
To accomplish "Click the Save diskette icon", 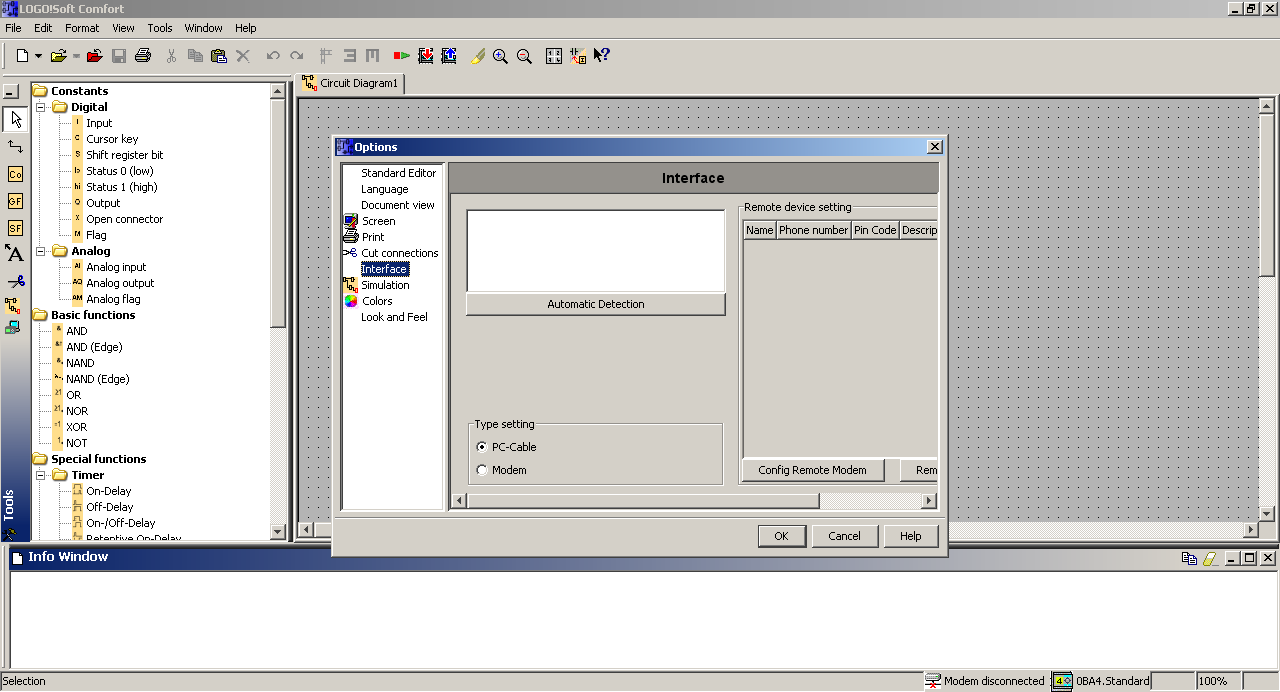I will pyautogui.click(x=119, y=56).
